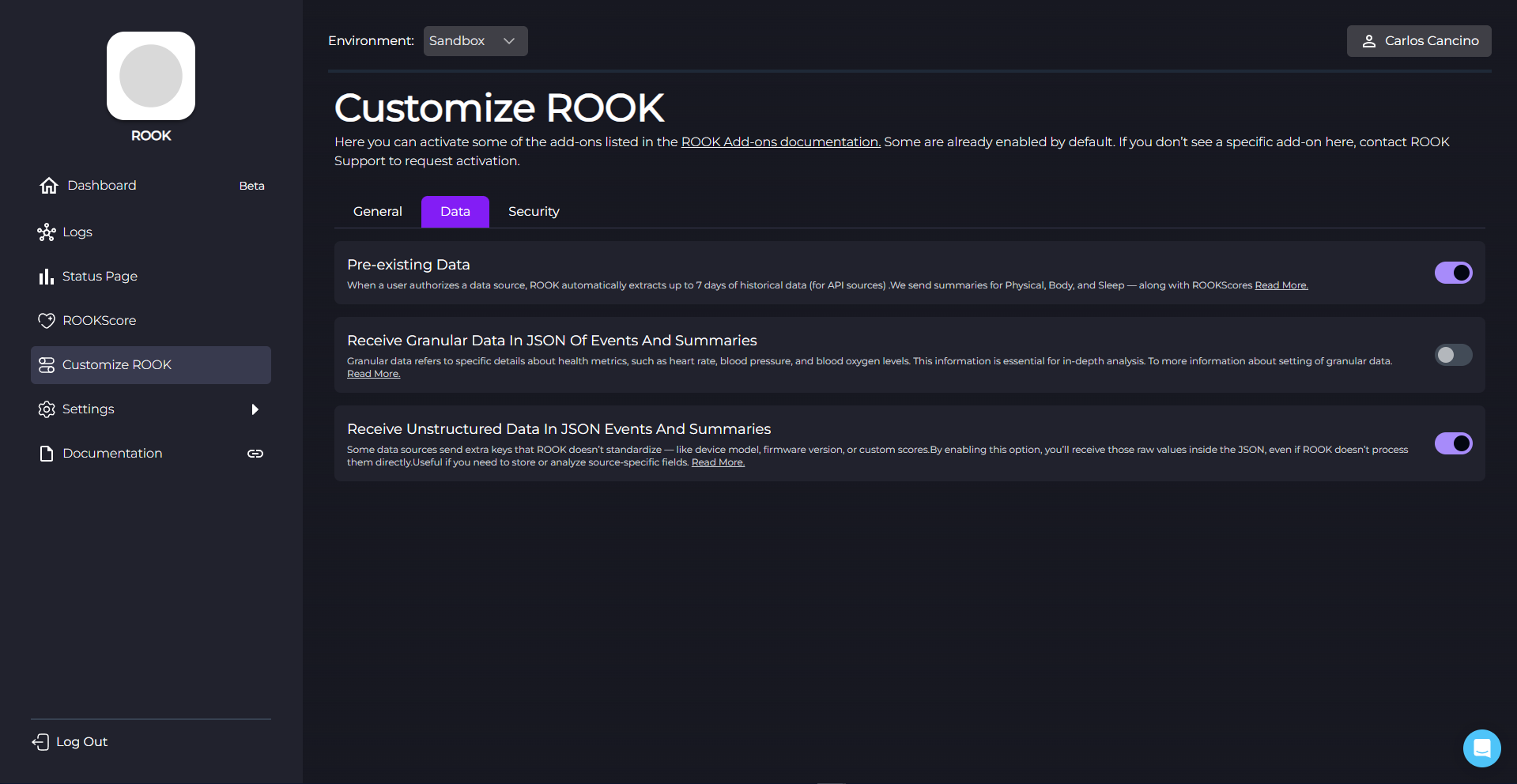Viewport: 1517px width, 784px height.
Task: Click the Status Page bar chart icon
Action: (47, 277)
